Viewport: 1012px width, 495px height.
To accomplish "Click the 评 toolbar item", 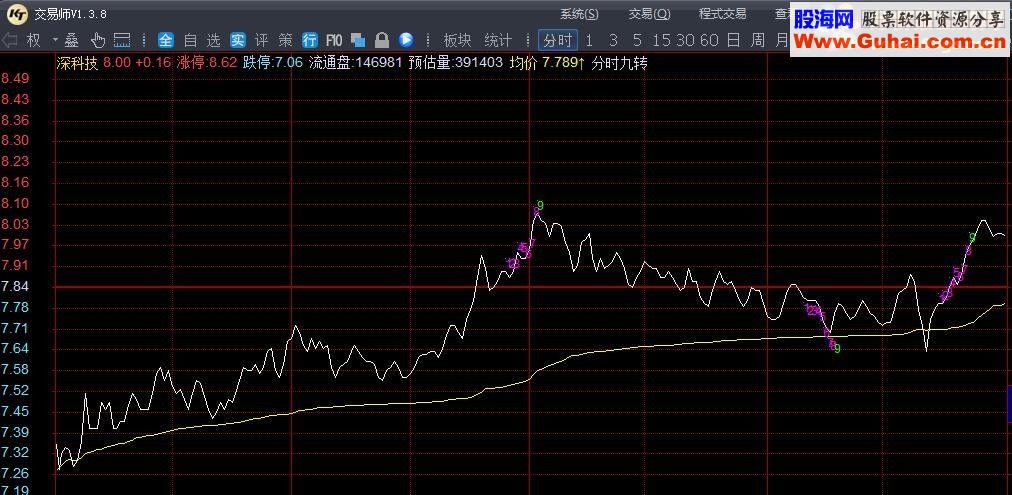I will [x=261, y=41].
